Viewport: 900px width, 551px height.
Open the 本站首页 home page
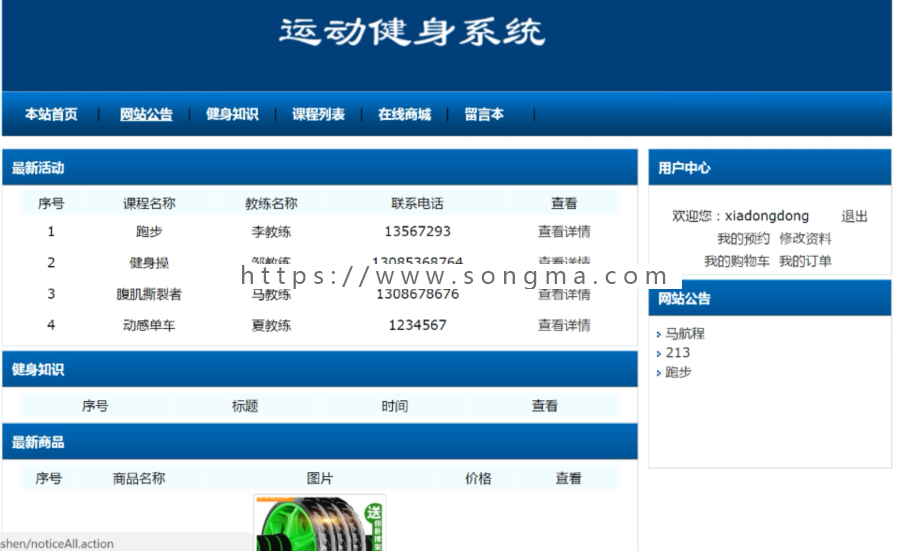click(51, 114)
